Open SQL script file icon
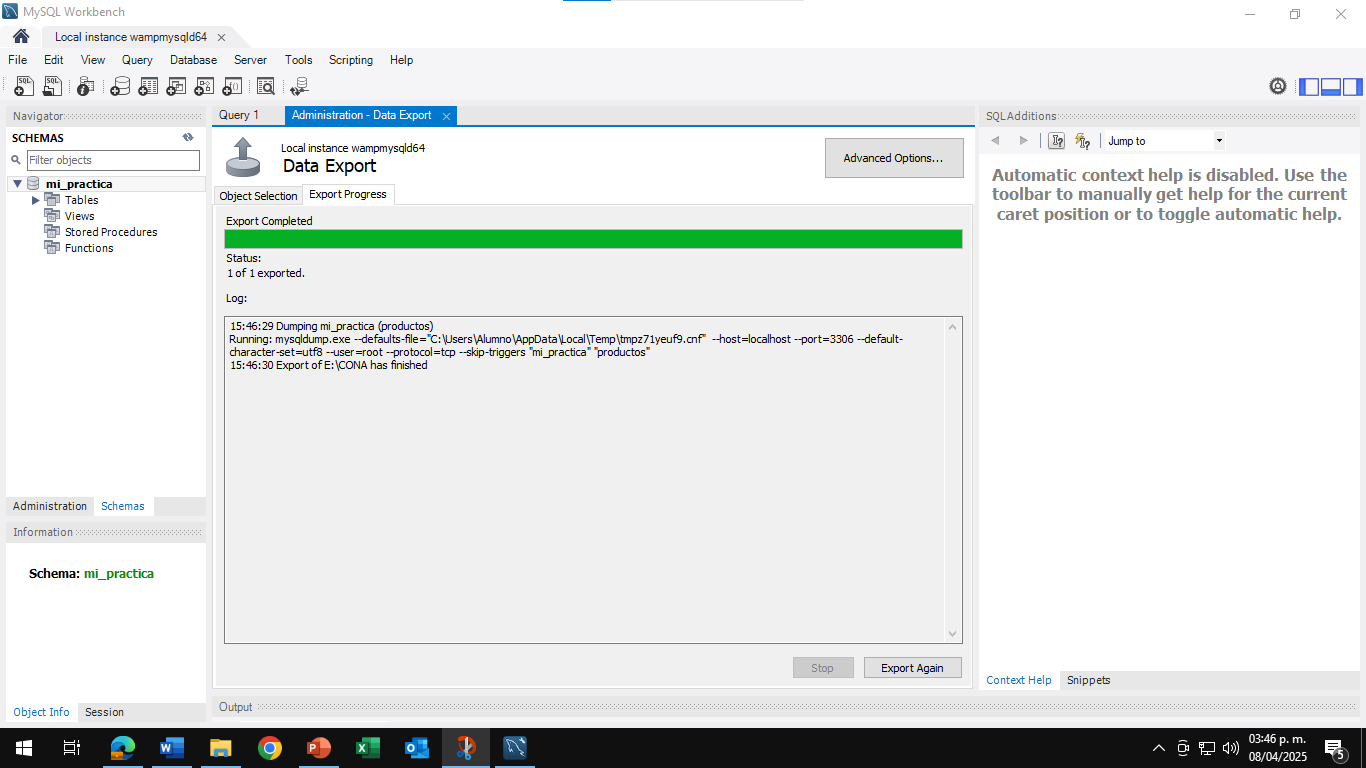Screen dimensions: 1366x768 52,87
